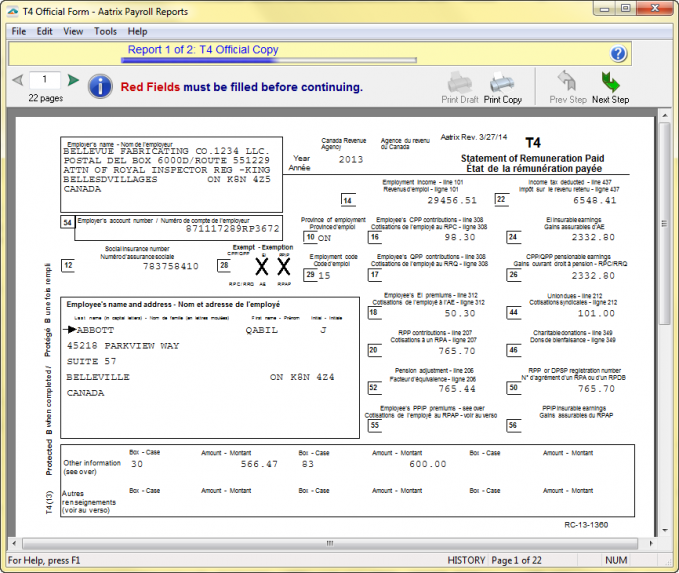Click the blue information icon
679x573 pixels.
coord(100,86)
